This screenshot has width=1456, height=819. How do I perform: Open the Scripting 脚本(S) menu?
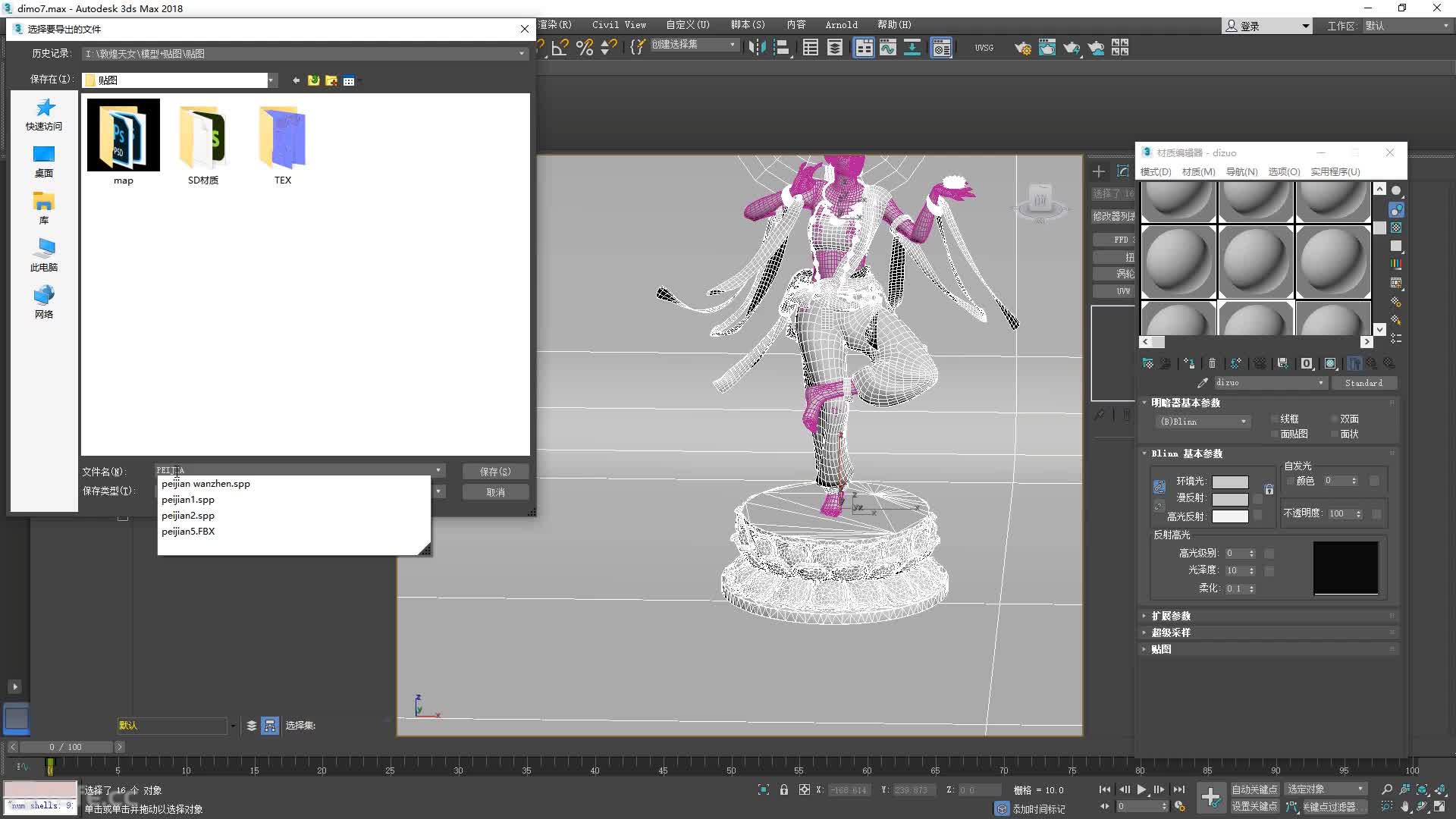click(x=748, y=25)
